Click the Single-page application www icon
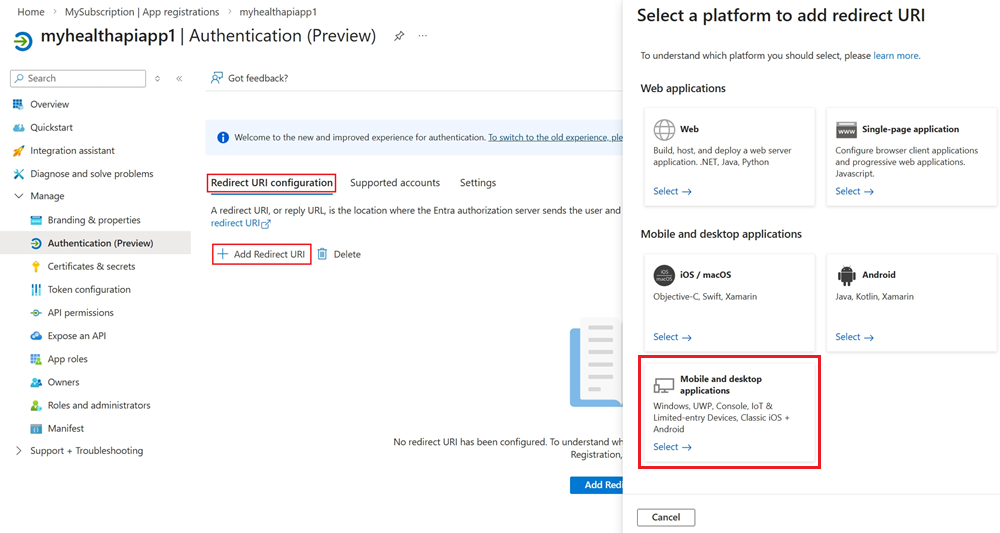Screen dimensions: 1000x533 (x=846, y=130)
